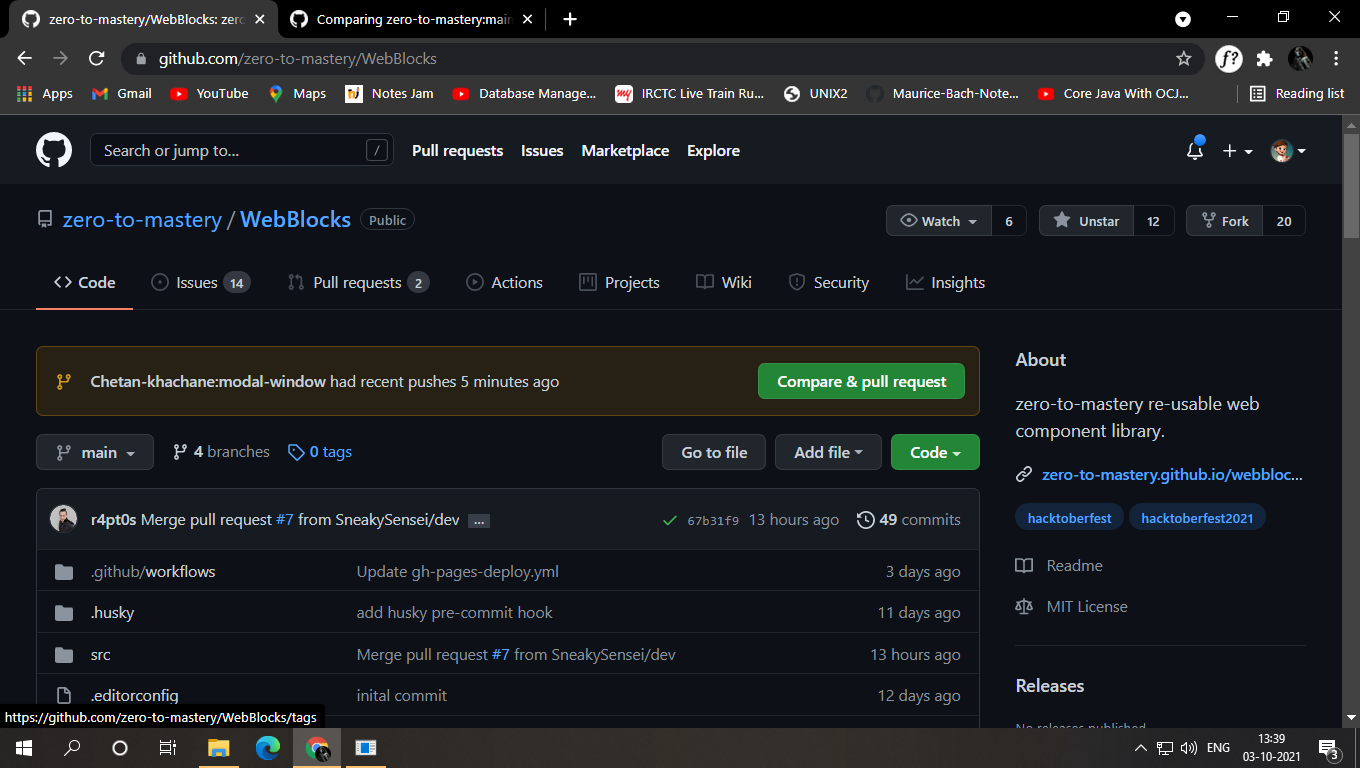Image resolution: width=1360 pixels, height=768 pixels.
Task: Open the zero-to-mastery.github.io website link
Action: [1172, 475]
